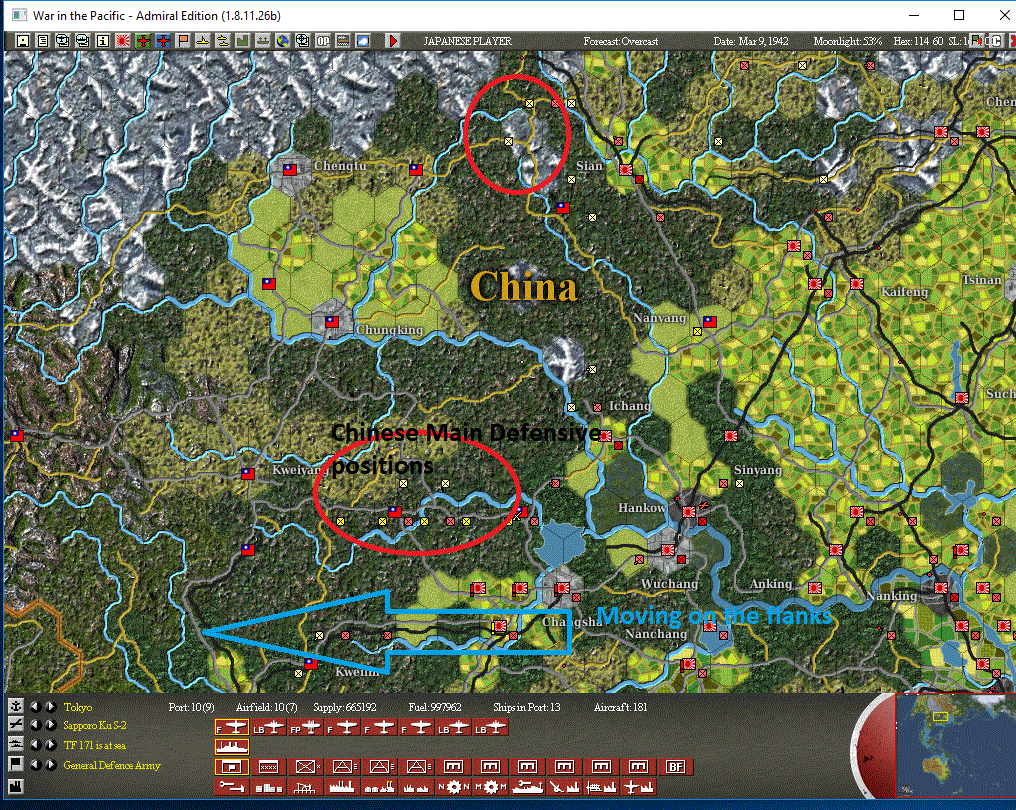1016x810 pixels.
Task: Click left arrow beside General Defence Army
Action: (x=36, y=765)
